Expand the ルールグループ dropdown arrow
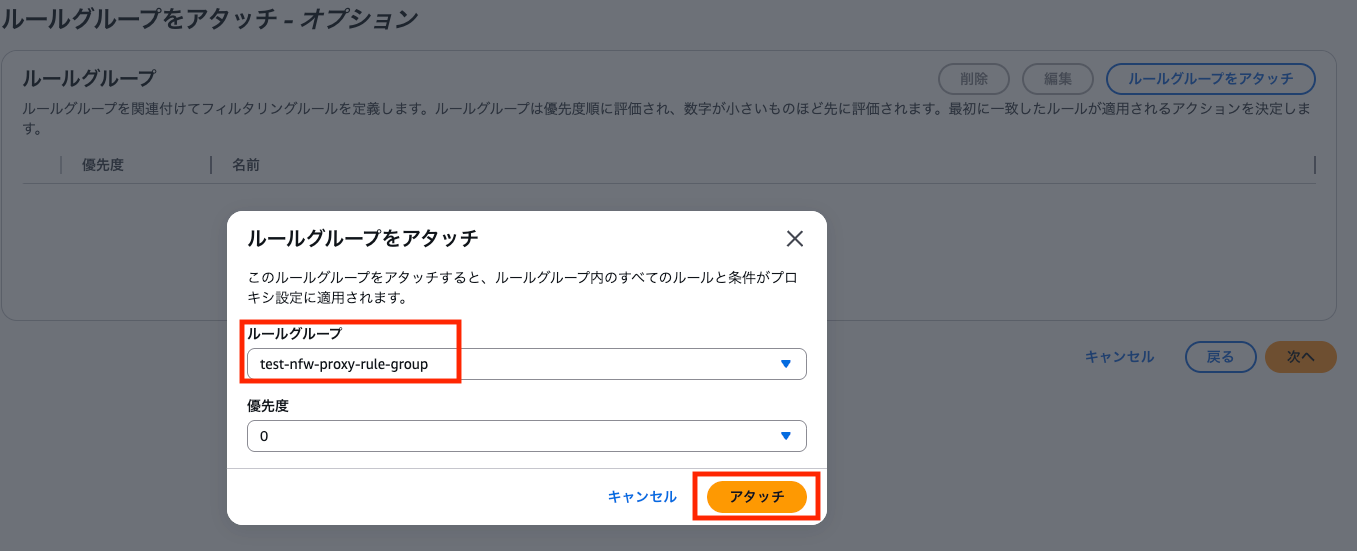 (786, 364)
